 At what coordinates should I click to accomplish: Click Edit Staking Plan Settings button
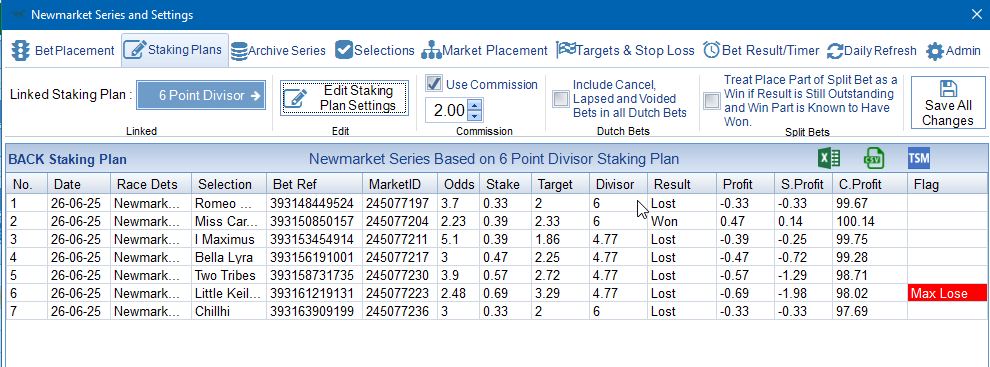click(x=345, y=99)
